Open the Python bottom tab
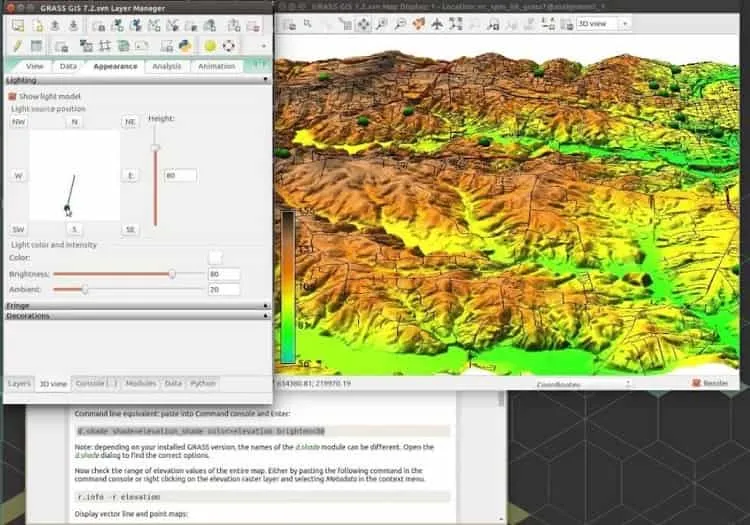Image resolution: width=750 pixels, height=525 pixels. [x=203, y=383]
